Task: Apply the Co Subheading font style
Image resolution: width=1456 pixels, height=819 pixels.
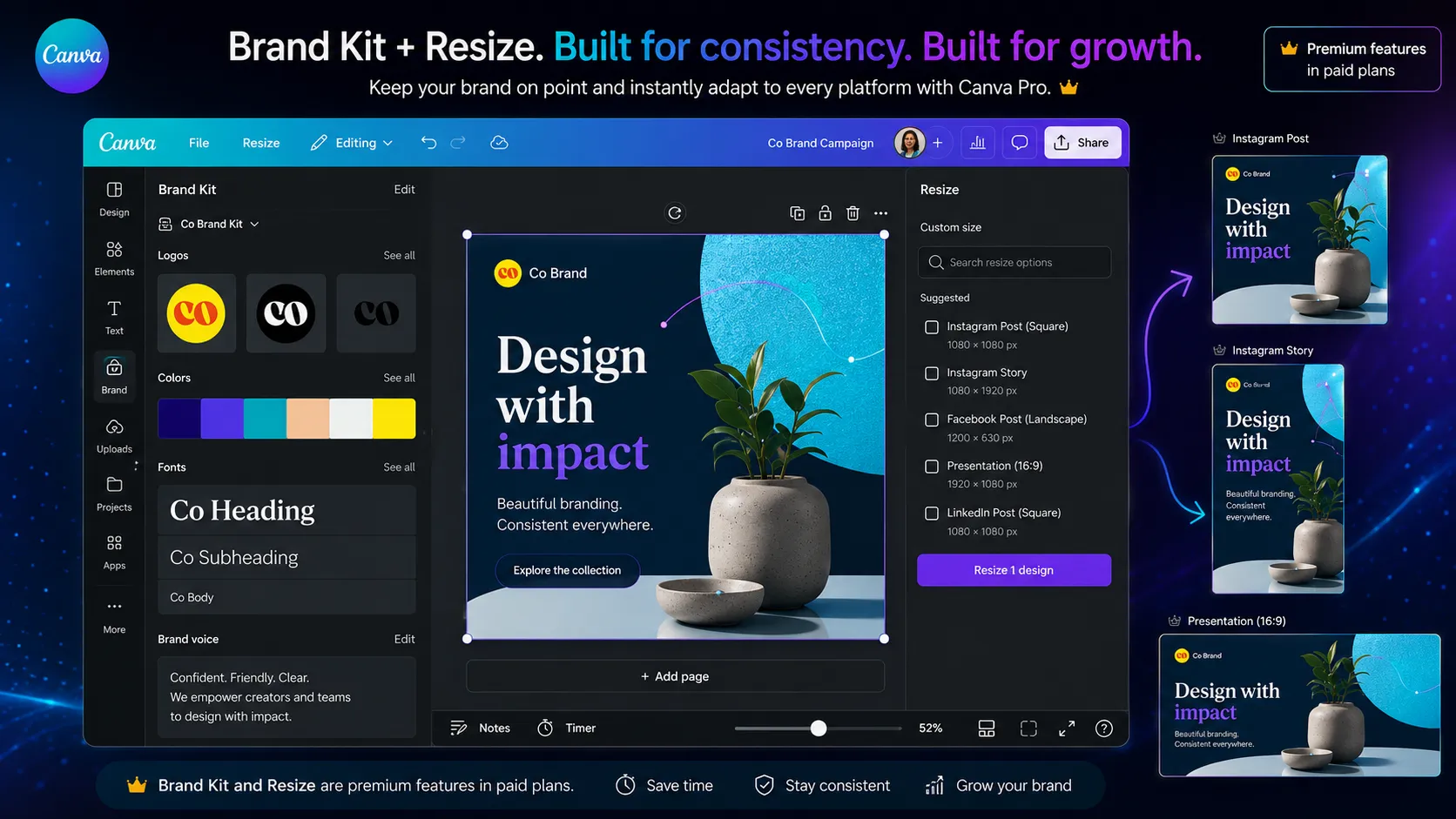Action: (x=286, y=557)
